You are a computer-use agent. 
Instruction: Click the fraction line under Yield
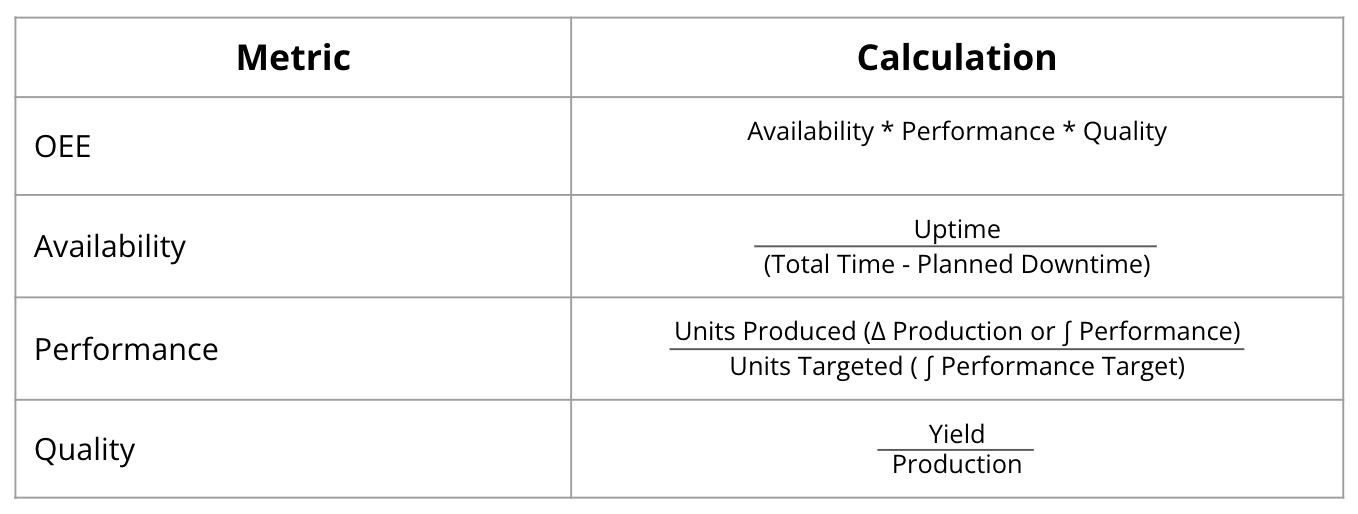(956, 450)
